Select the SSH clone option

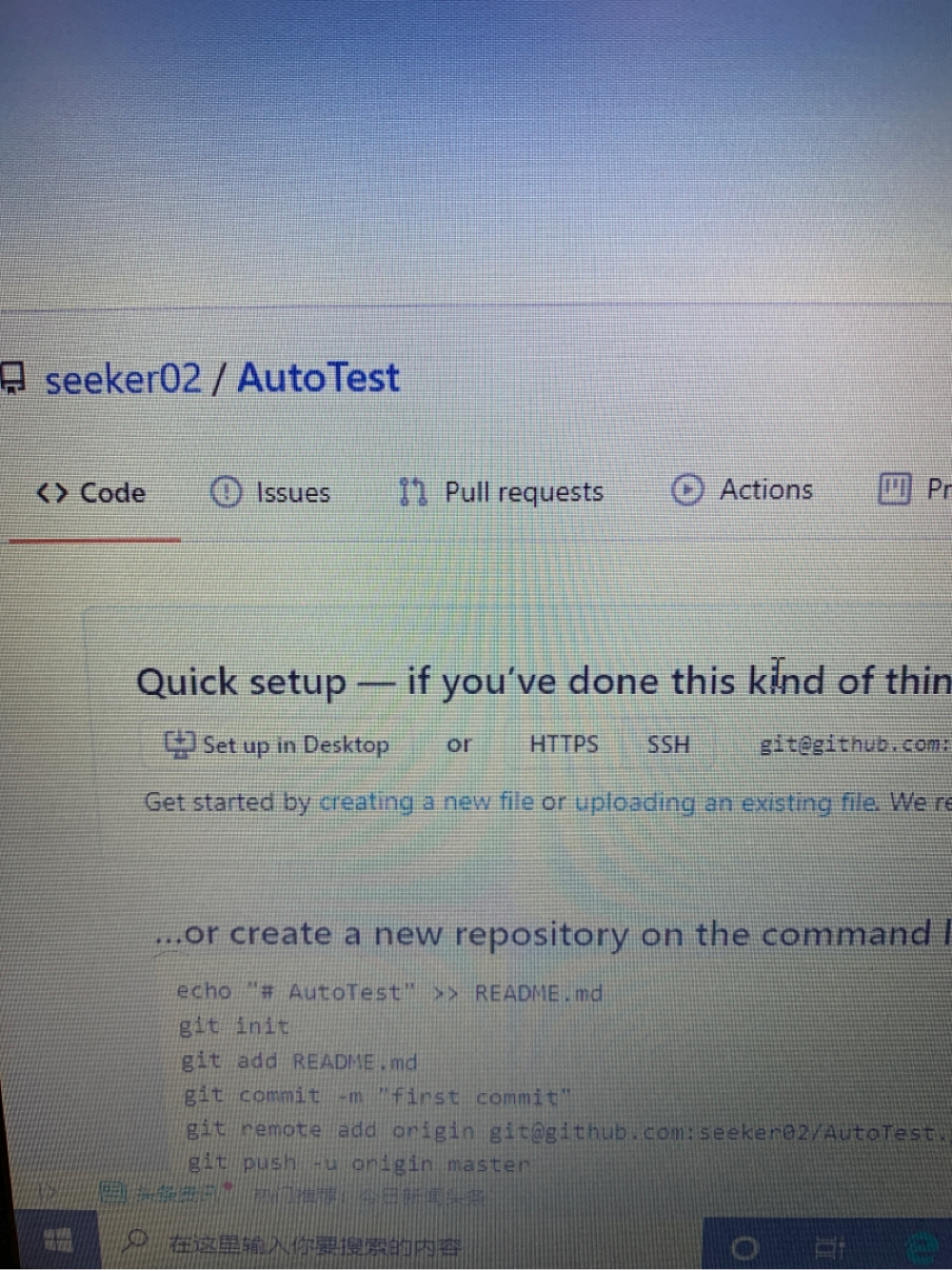tap(668, 744)
